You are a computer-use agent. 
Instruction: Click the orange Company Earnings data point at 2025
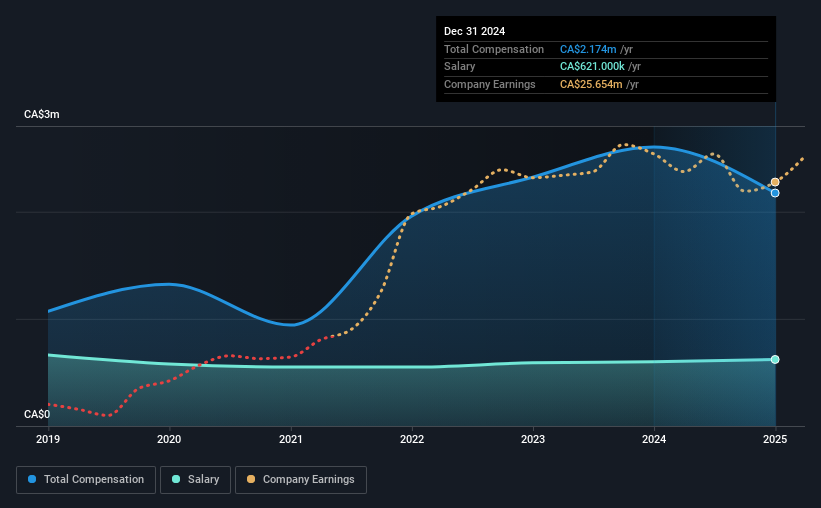pos(775,182)
